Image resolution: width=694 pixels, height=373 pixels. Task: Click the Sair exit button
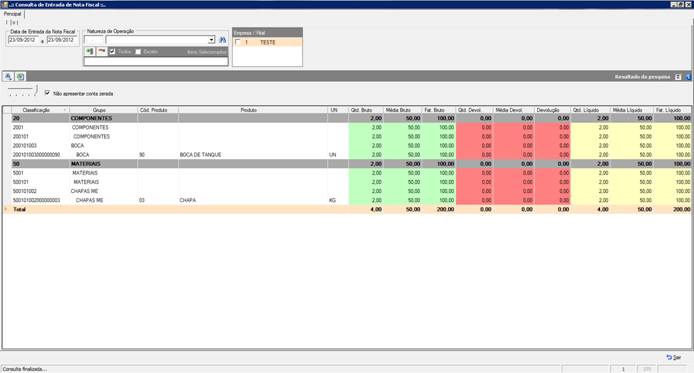(674, 358)
